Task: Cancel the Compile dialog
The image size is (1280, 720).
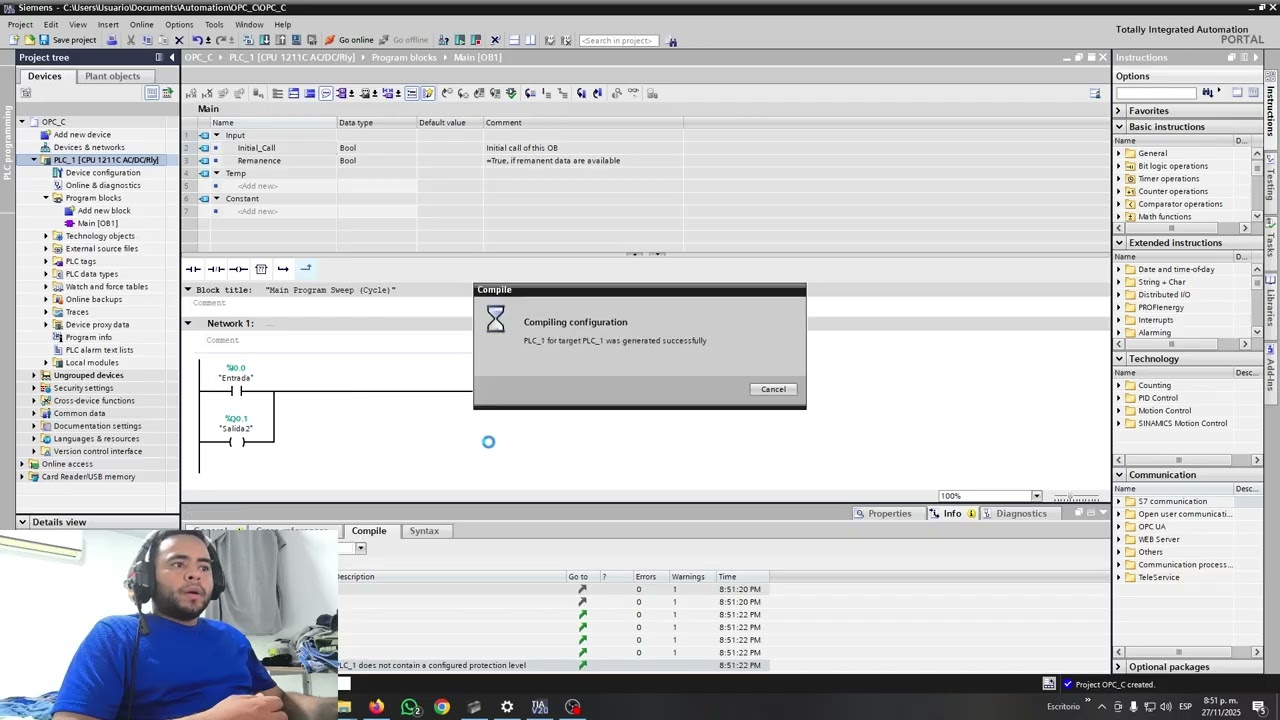Action: tap(773, 389)
